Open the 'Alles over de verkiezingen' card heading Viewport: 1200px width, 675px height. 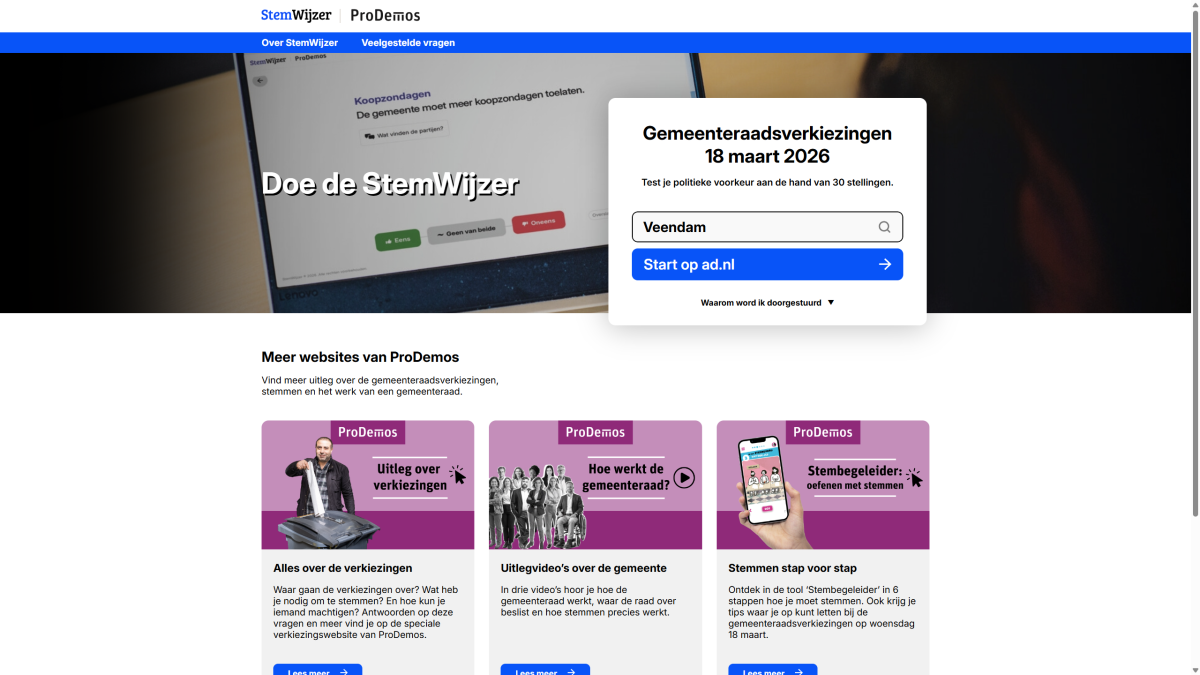(x=342, y=568)
